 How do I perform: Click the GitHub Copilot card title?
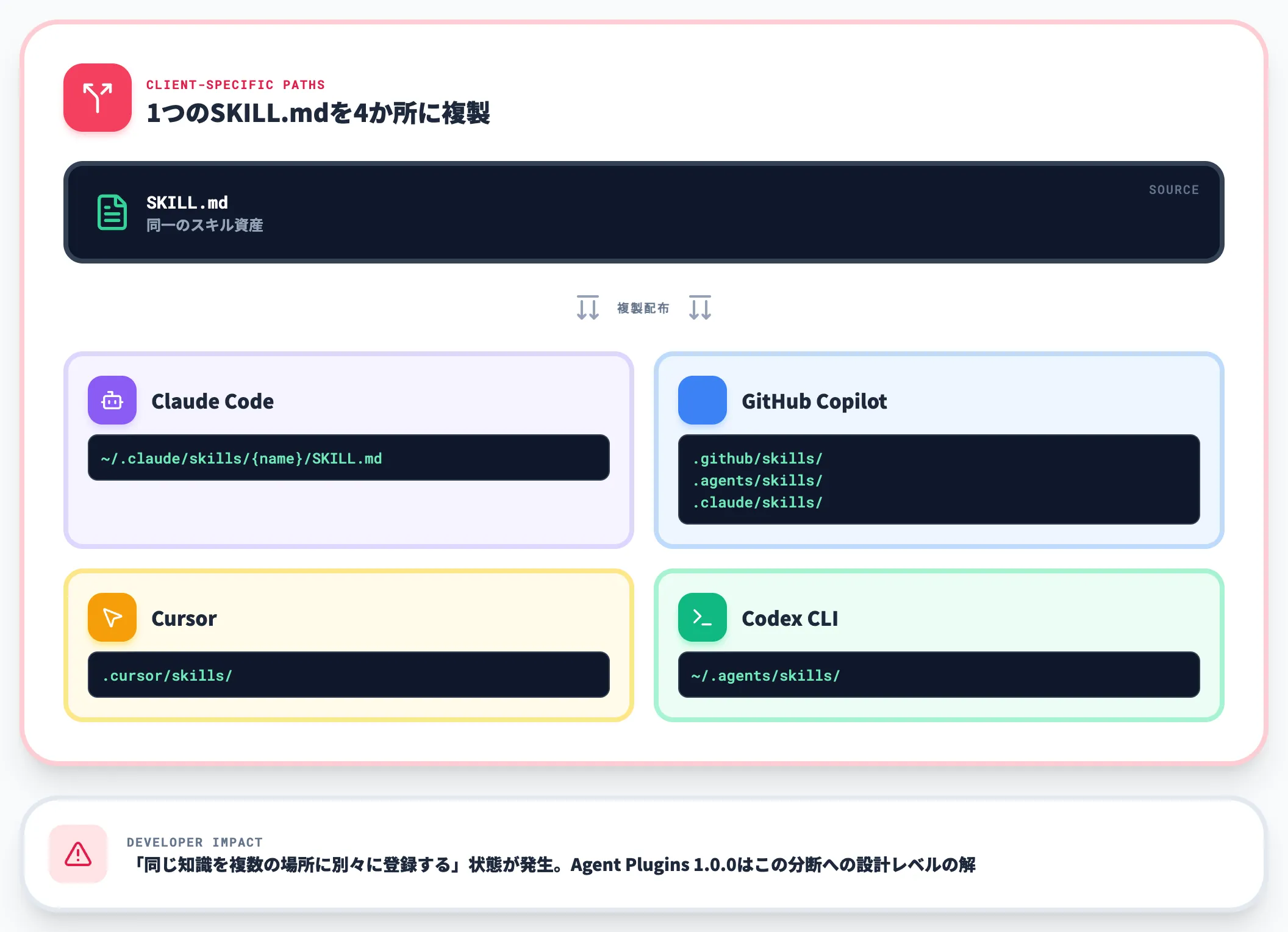coord(814,401)
